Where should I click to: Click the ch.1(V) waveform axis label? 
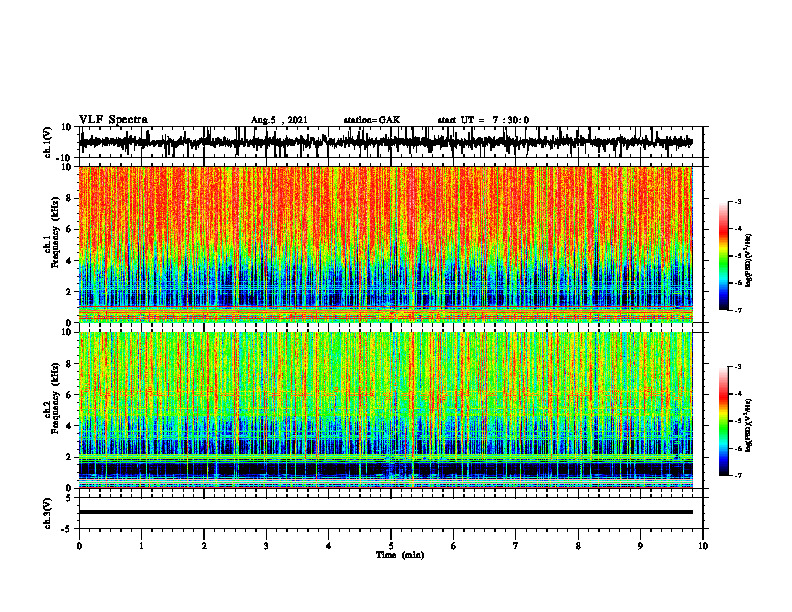pos(48,142)
